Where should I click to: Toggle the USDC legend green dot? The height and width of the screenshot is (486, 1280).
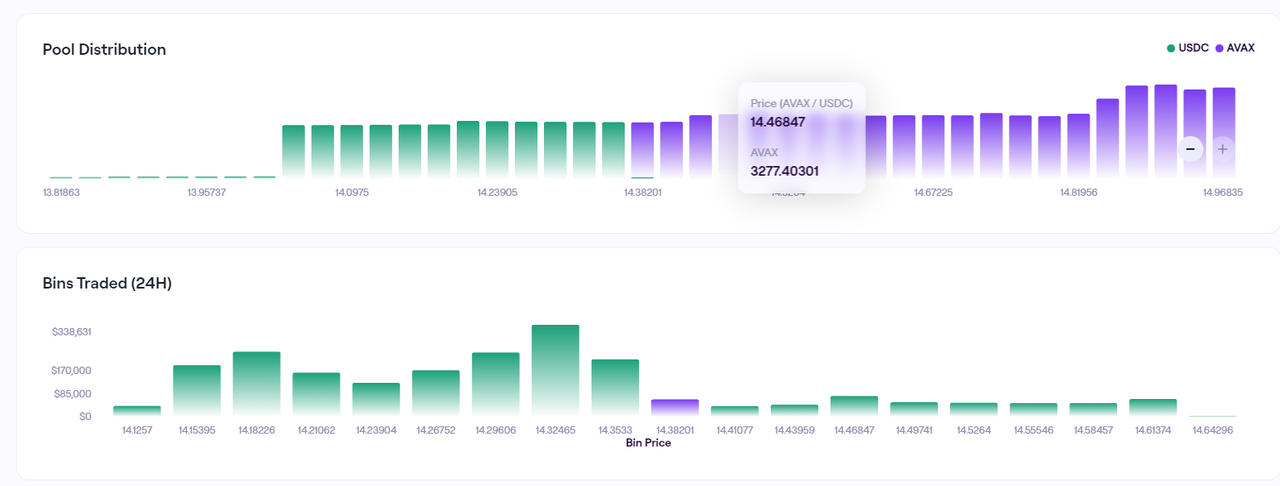[x=1171, y=48]
